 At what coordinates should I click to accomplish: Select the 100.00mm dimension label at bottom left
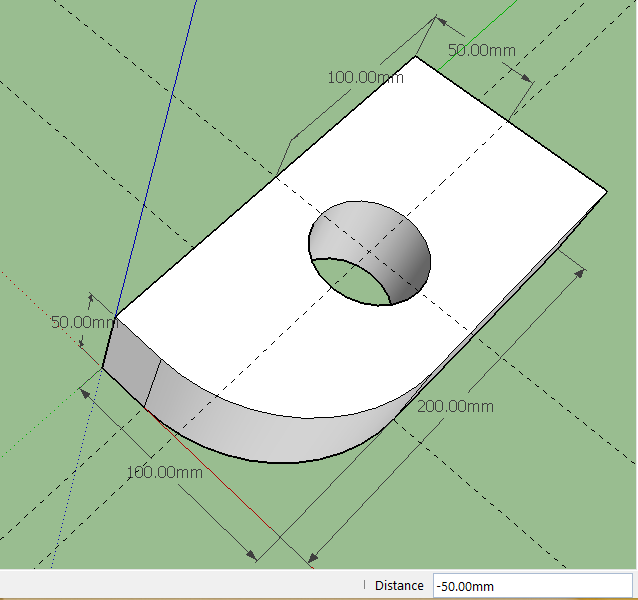point(165,471)
